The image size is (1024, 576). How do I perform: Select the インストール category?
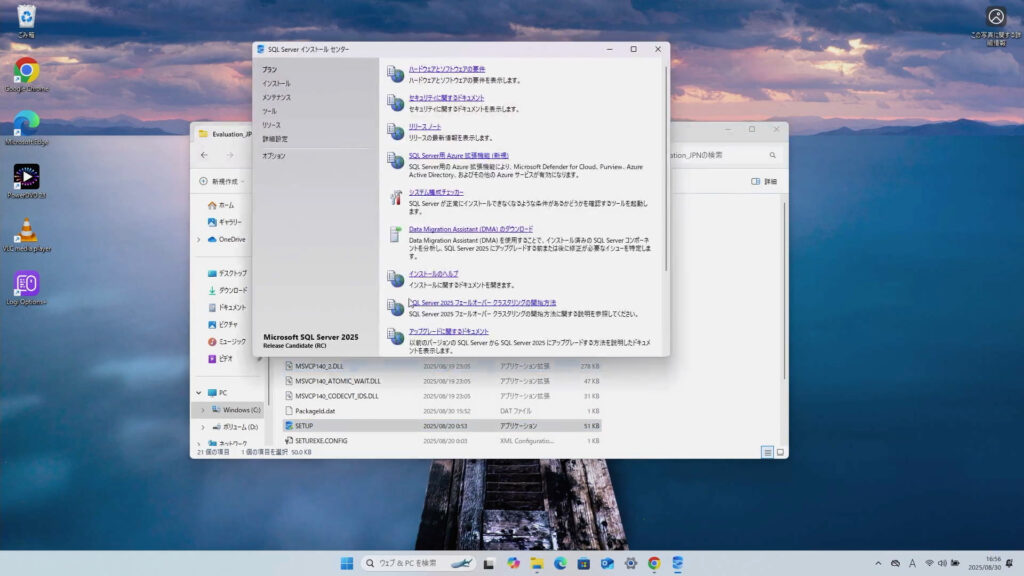(276, 84)
